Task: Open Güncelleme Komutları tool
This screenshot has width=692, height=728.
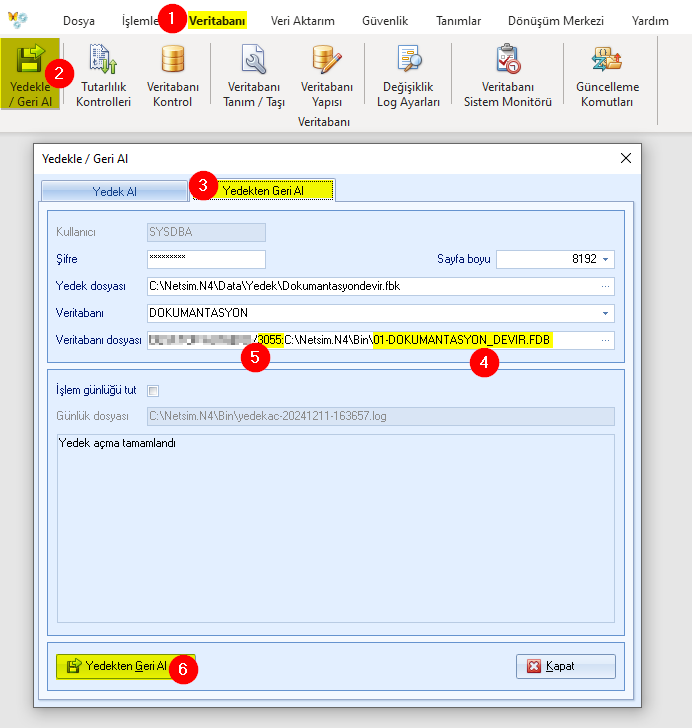Action: (607, 76)
